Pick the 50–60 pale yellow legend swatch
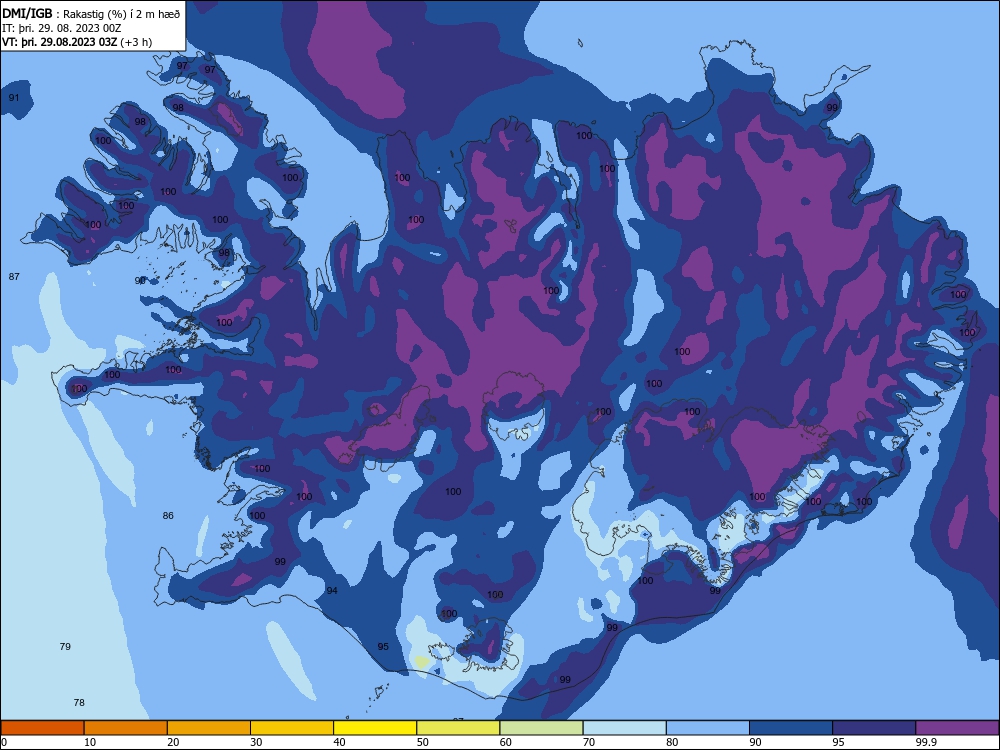Image resolution: width=1000 pixels, height=750 pixels. point(459,728)
